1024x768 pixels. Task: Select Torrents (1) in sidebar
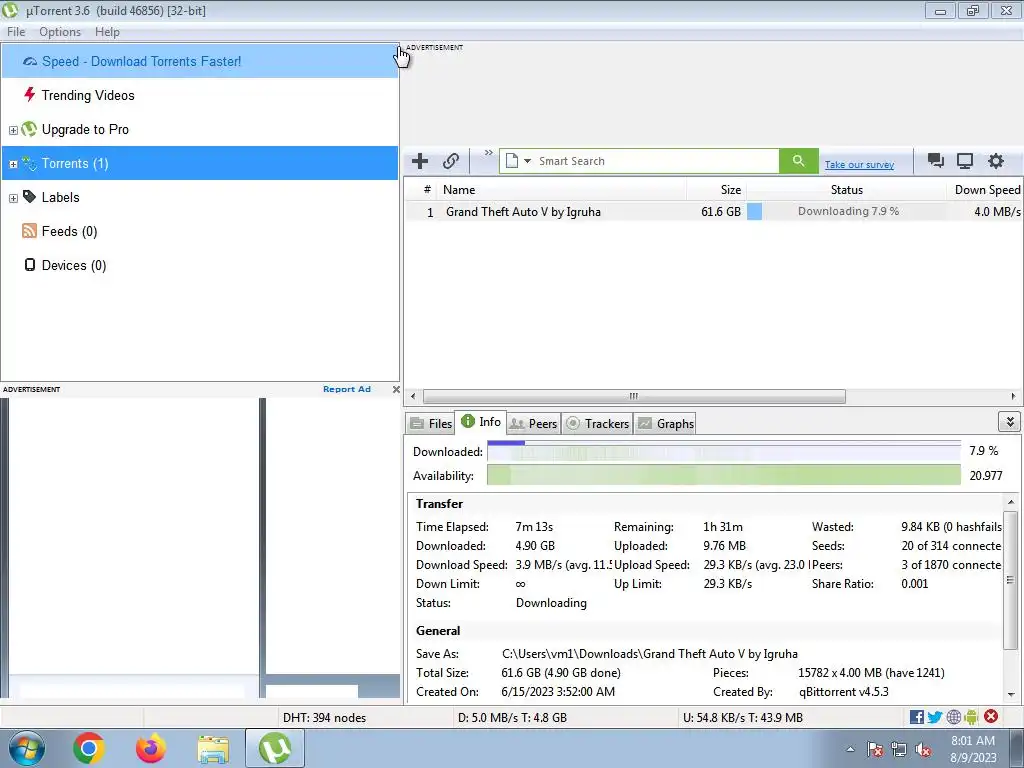click(200, 163)
